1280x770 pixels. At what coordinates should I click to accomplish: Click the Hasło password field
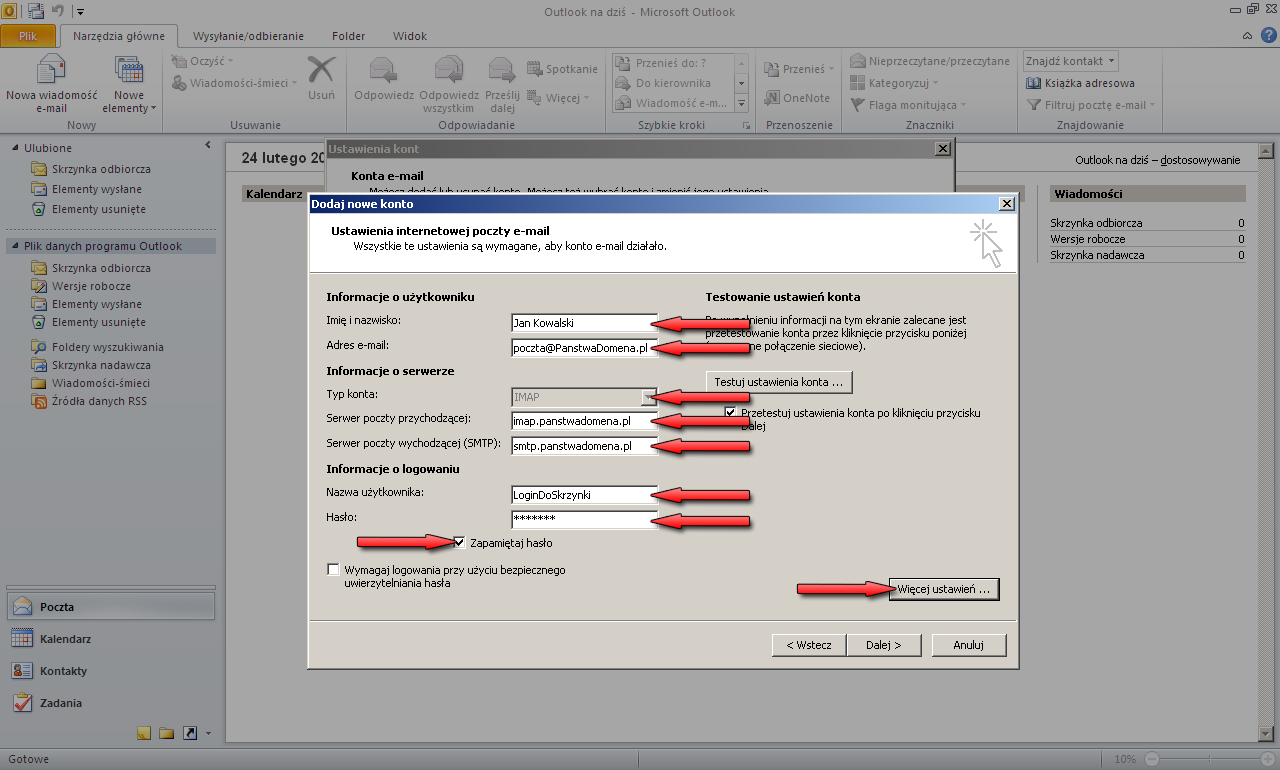[x=584, y=519]
